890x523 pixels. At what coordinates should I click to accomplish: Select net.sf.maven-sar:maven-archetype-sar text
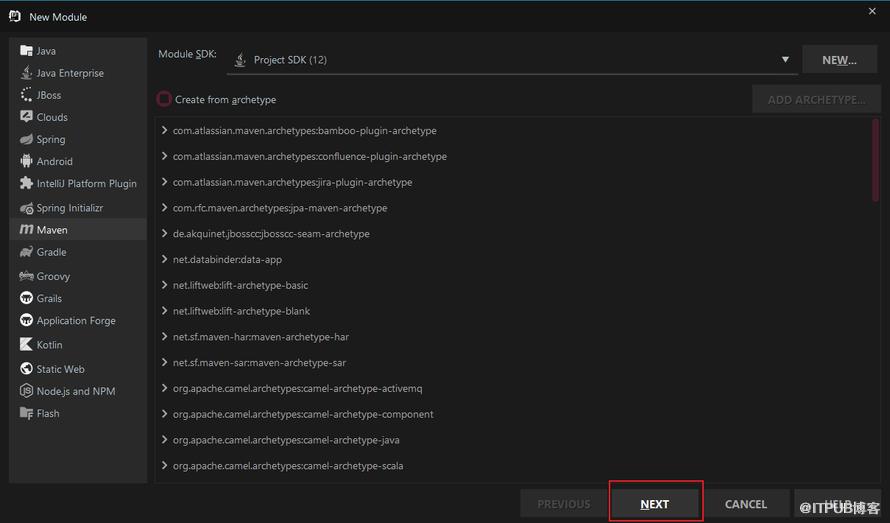[259, 363]
